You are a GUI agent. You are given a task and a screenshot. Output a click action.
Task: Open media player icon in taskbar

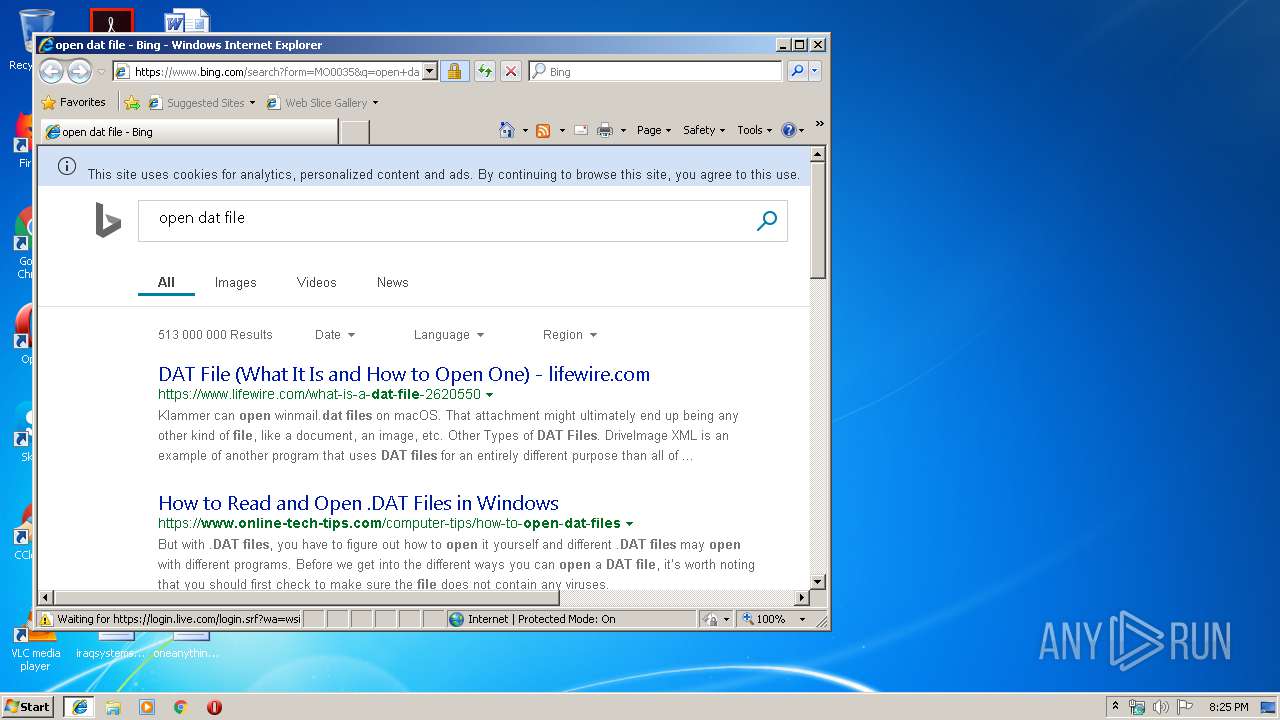pos(147,707)
